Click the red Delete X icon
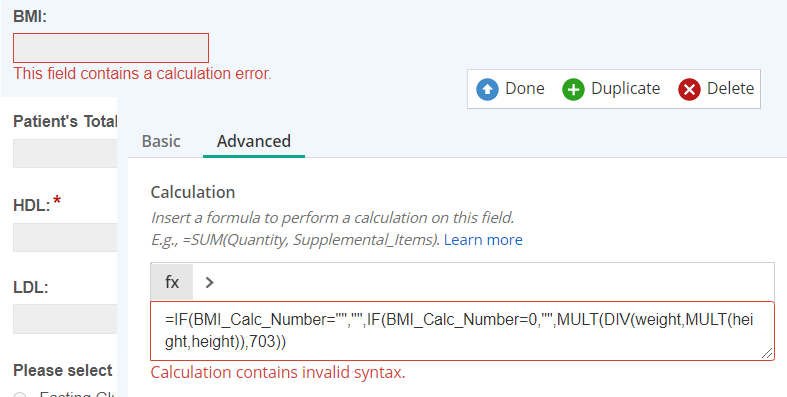 click(689, 89)
